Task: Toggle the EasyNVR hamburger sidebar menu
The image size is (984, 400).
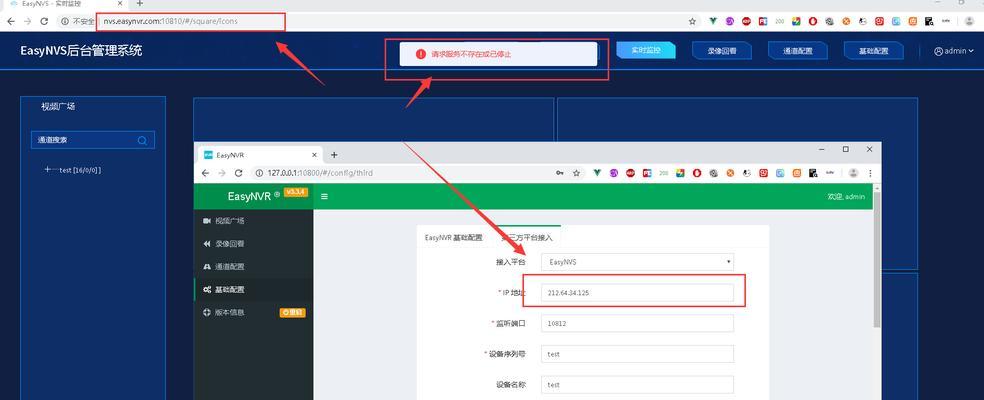Action: click(x=324, y=197)
